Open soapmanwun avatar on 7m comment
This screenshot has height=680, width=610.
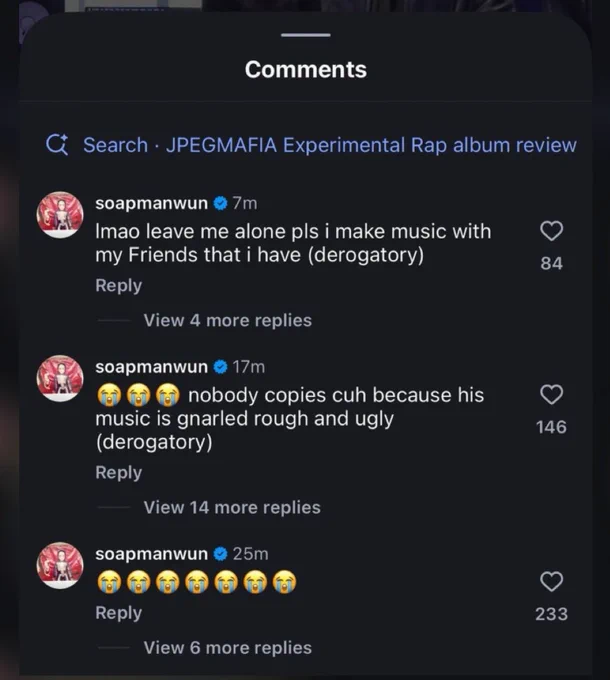(x=60, y=215)
